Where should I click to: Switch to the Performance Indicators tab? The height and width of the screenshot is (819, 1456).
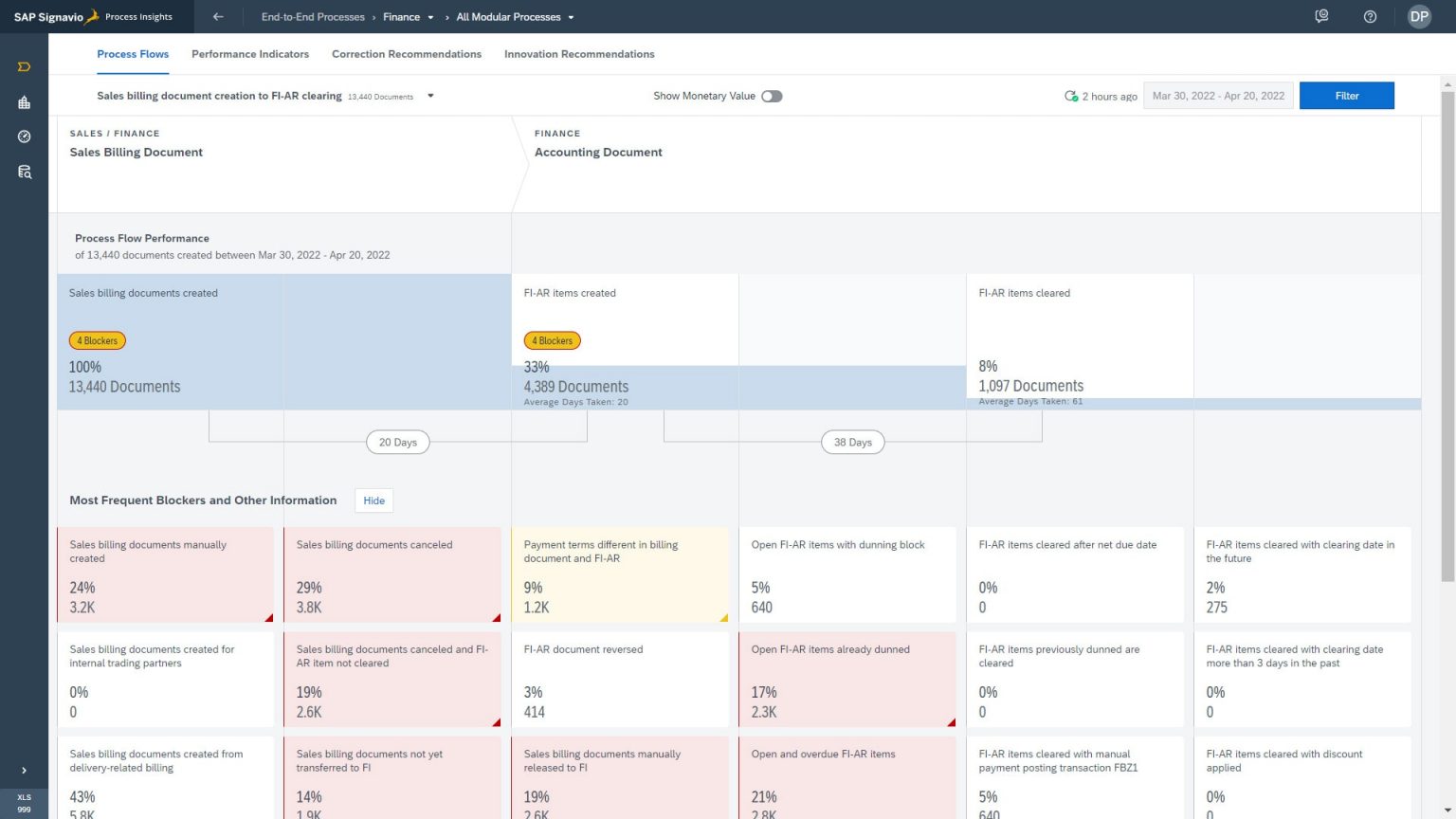tap(250, 54)
